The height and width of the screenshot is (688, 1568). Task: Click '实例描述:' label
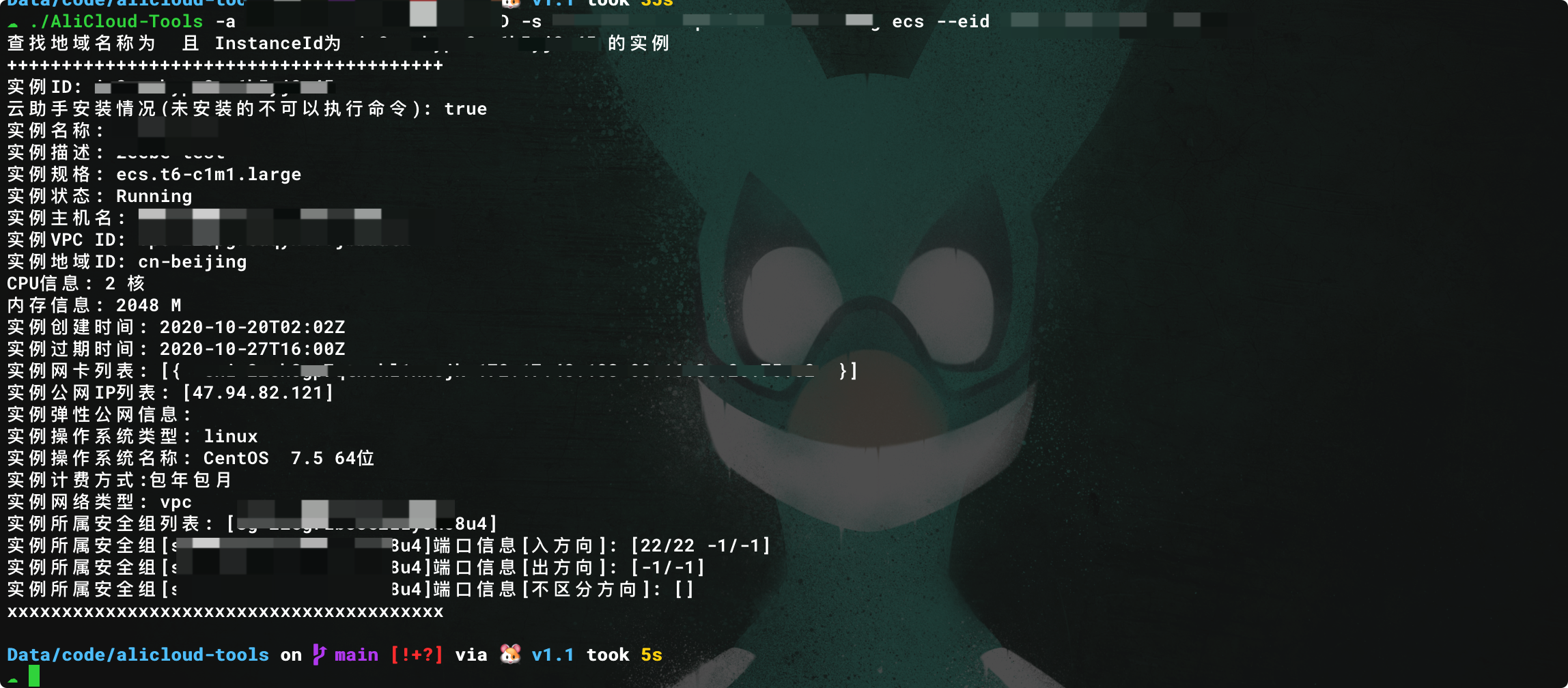tap(55, 153)
